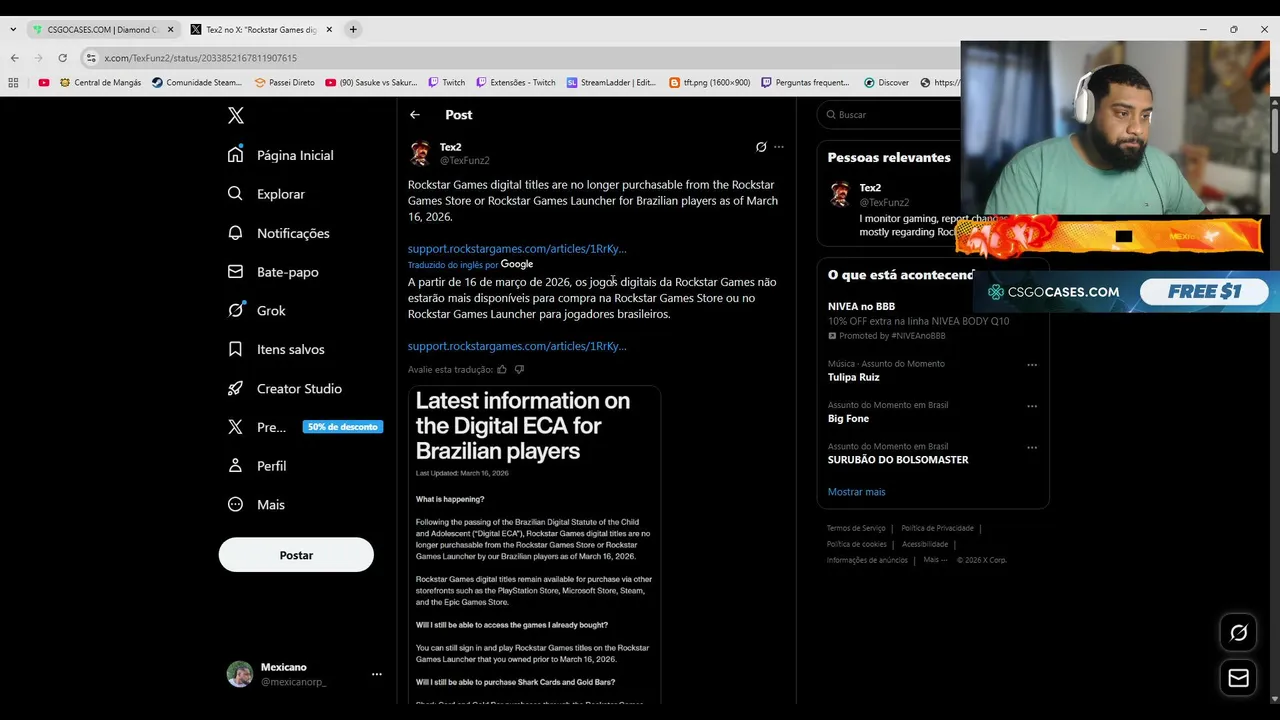The width and height of the screenshot is (1280, 720).
Task: Open options for SURUBÃO DO BOLSOMASTER trend
Action: [x=1032, y=447]
